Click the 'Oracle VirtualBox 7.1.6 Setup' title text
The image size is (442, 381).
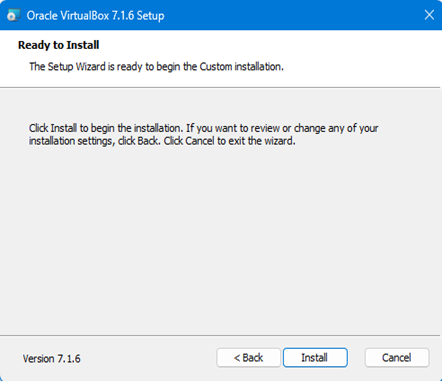click(95, 16)
